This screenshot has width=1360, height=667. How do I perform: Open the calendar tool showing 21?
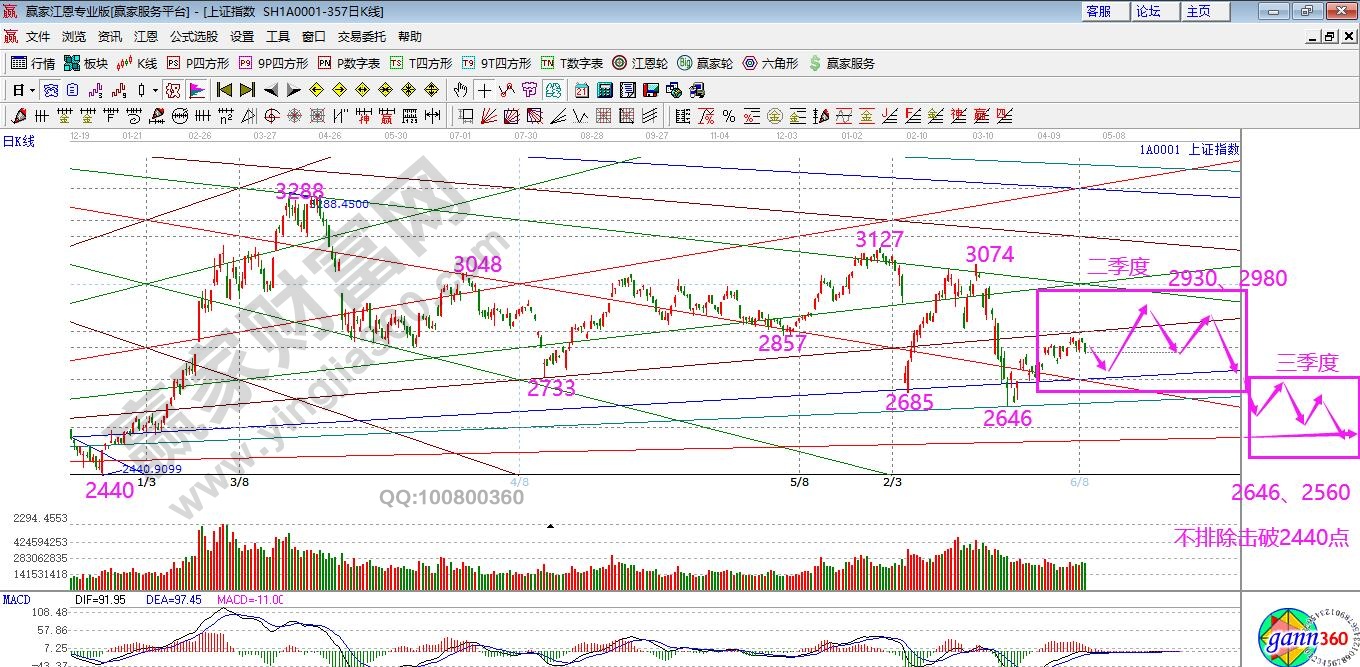coord(582,90)
